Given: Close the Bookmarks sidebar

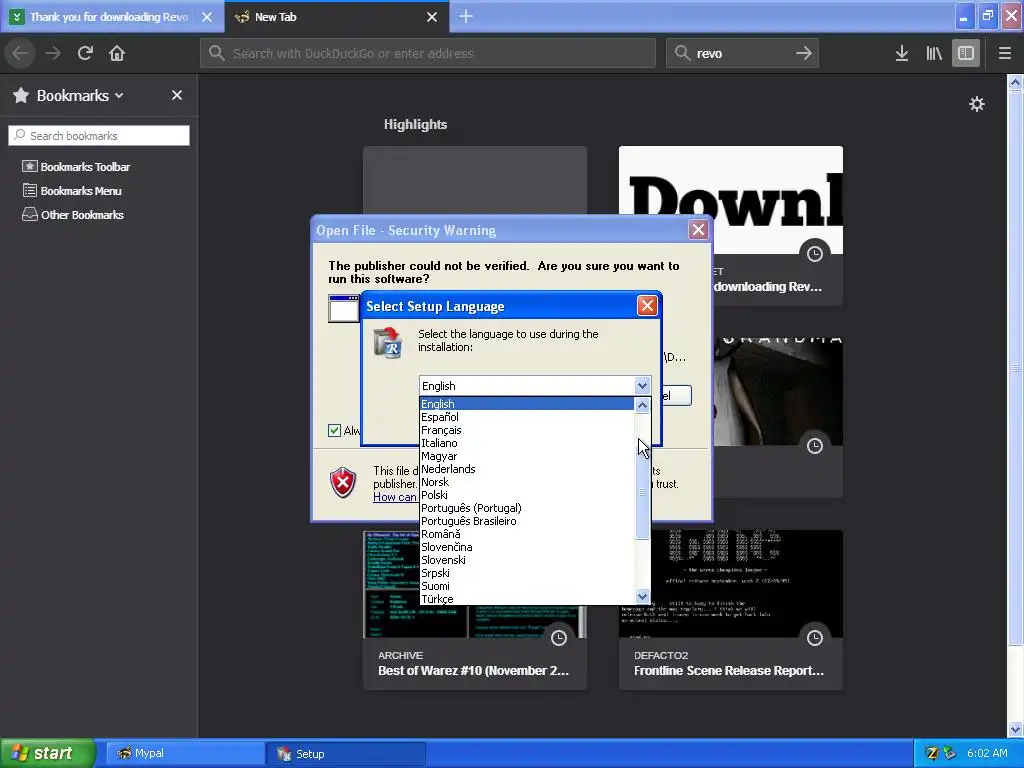Looking at the screenshot, I should pyautogui.click(x=177, y=95).
